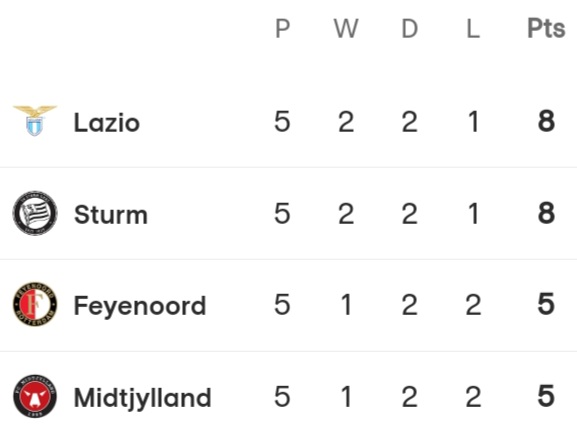
Task: Select Lazio's points total of 8
Action: coord(546,121)
